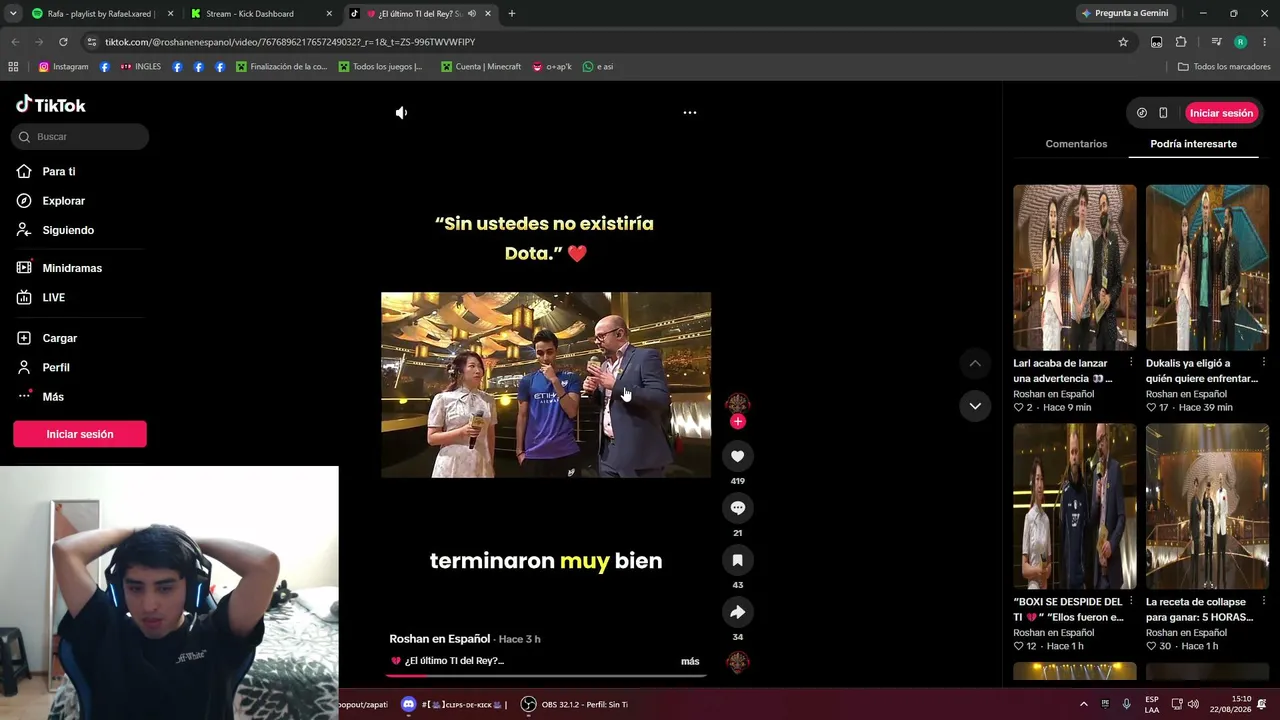Screen dimensions: 1280x720
Task: Click the playing video frame
Action: [546, 385]
